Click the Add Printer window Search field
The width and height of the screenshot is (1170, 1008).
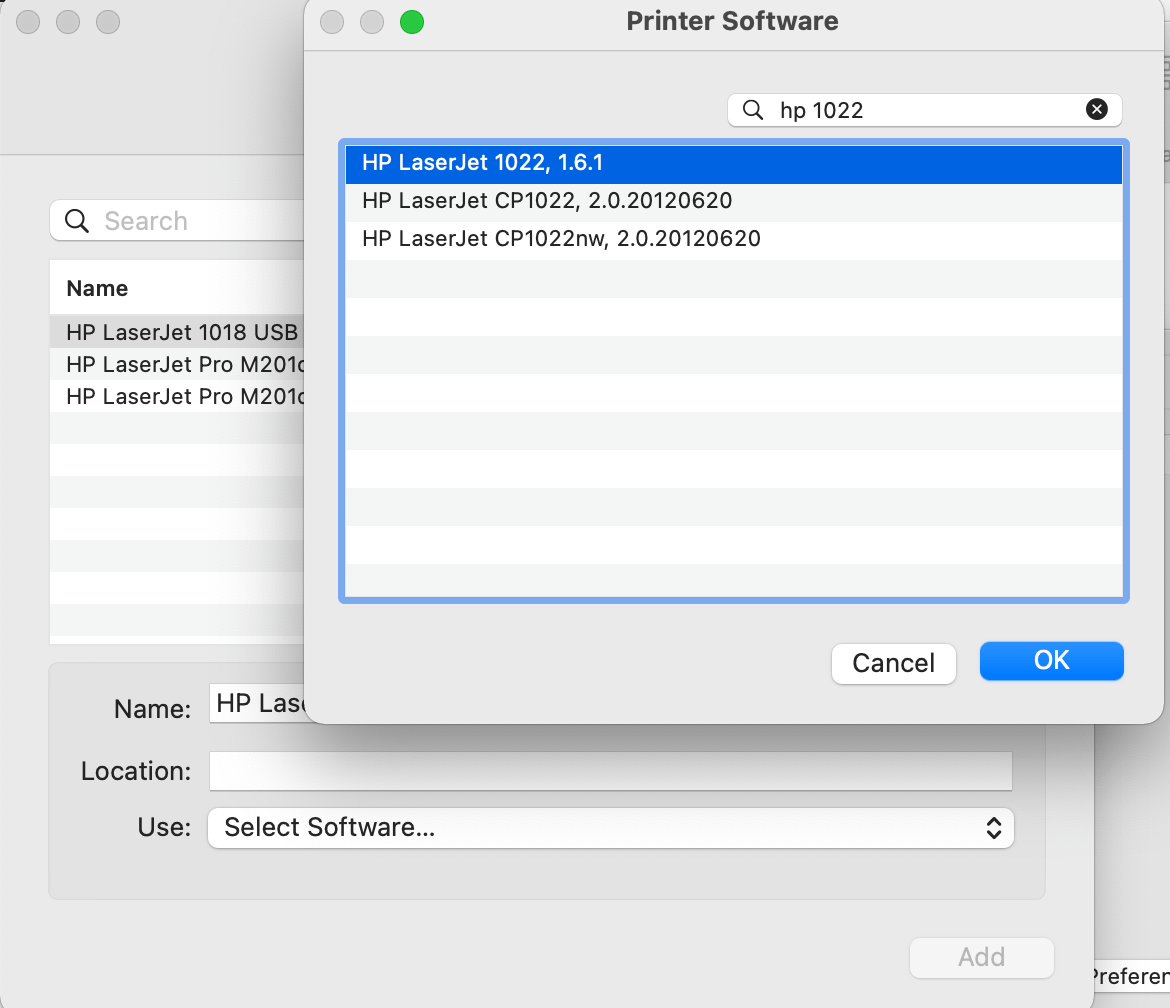pos(178,221)
